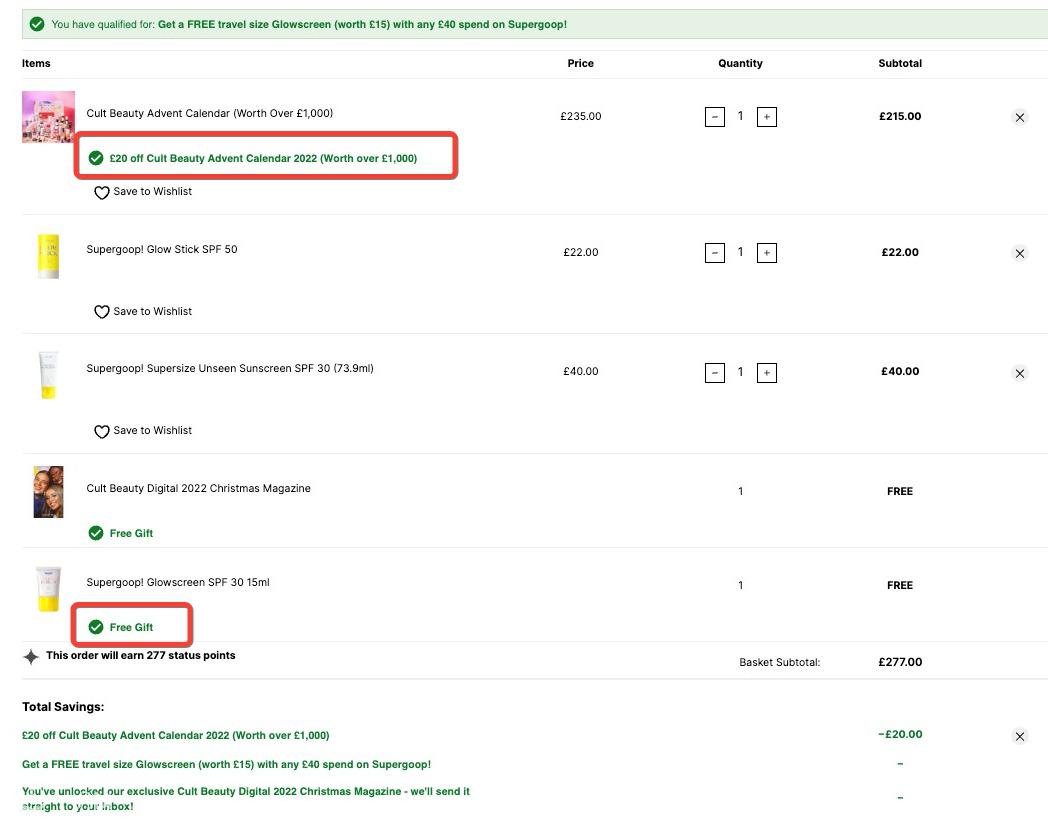Image resolution: width=1048 pixels, height=823 pixels.
Task: Decrease quantity of Cult Beauty Advent Calendar
Action: point(714,117)
